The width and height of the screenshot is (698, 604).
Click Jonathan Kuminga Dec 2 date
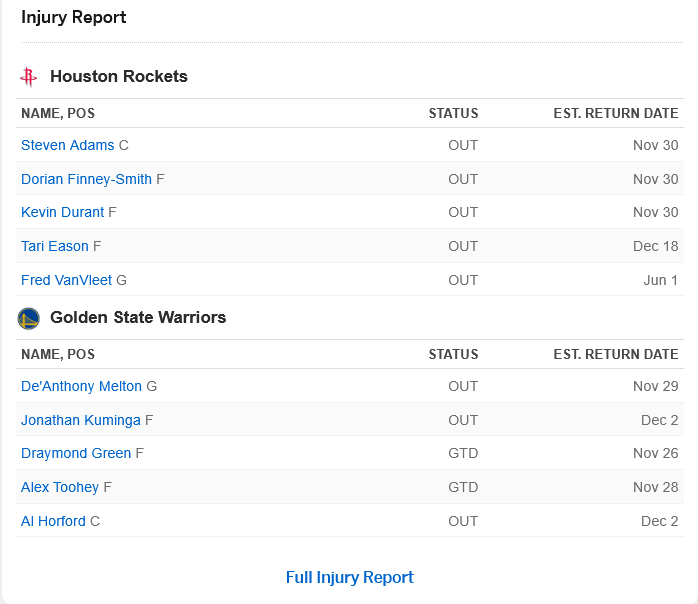tap(660, 420)
